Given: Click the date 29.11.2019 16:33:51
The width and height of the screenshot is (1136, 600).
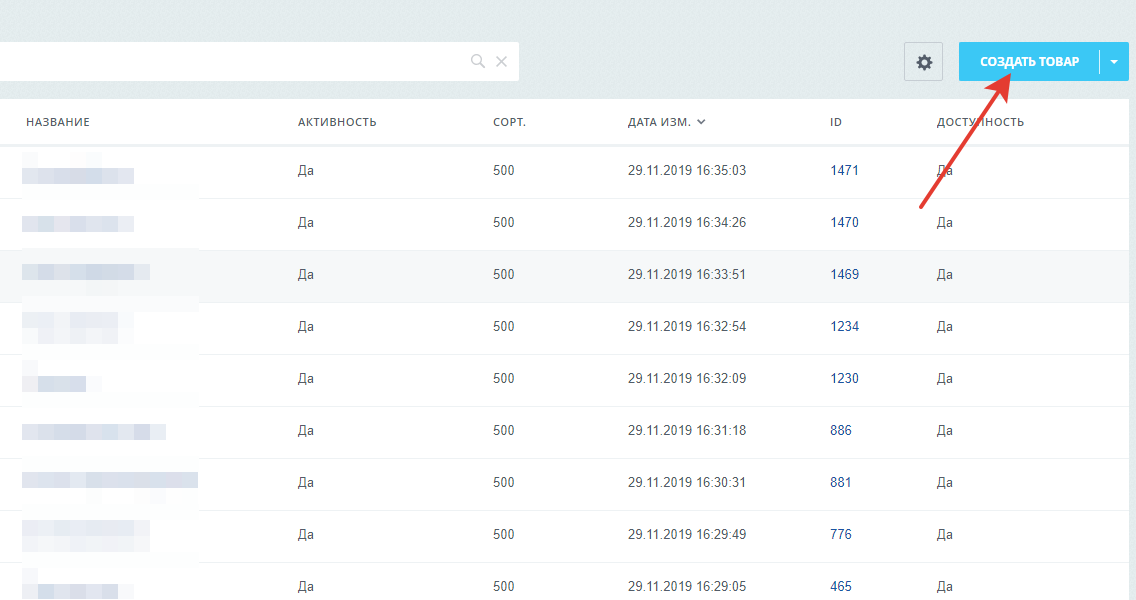Looking at the screenshot, I should (687, 275).
